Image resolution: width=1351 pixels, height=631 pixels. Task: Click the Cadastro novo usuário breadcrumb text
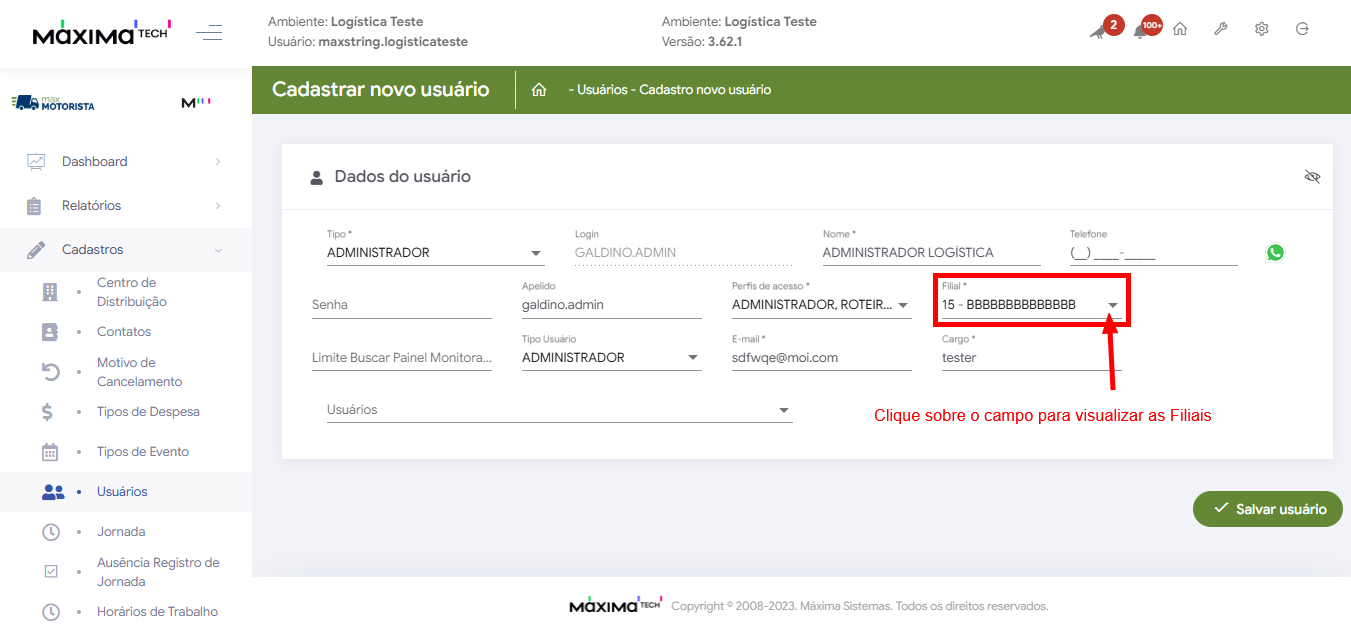(x=705, y=90)
